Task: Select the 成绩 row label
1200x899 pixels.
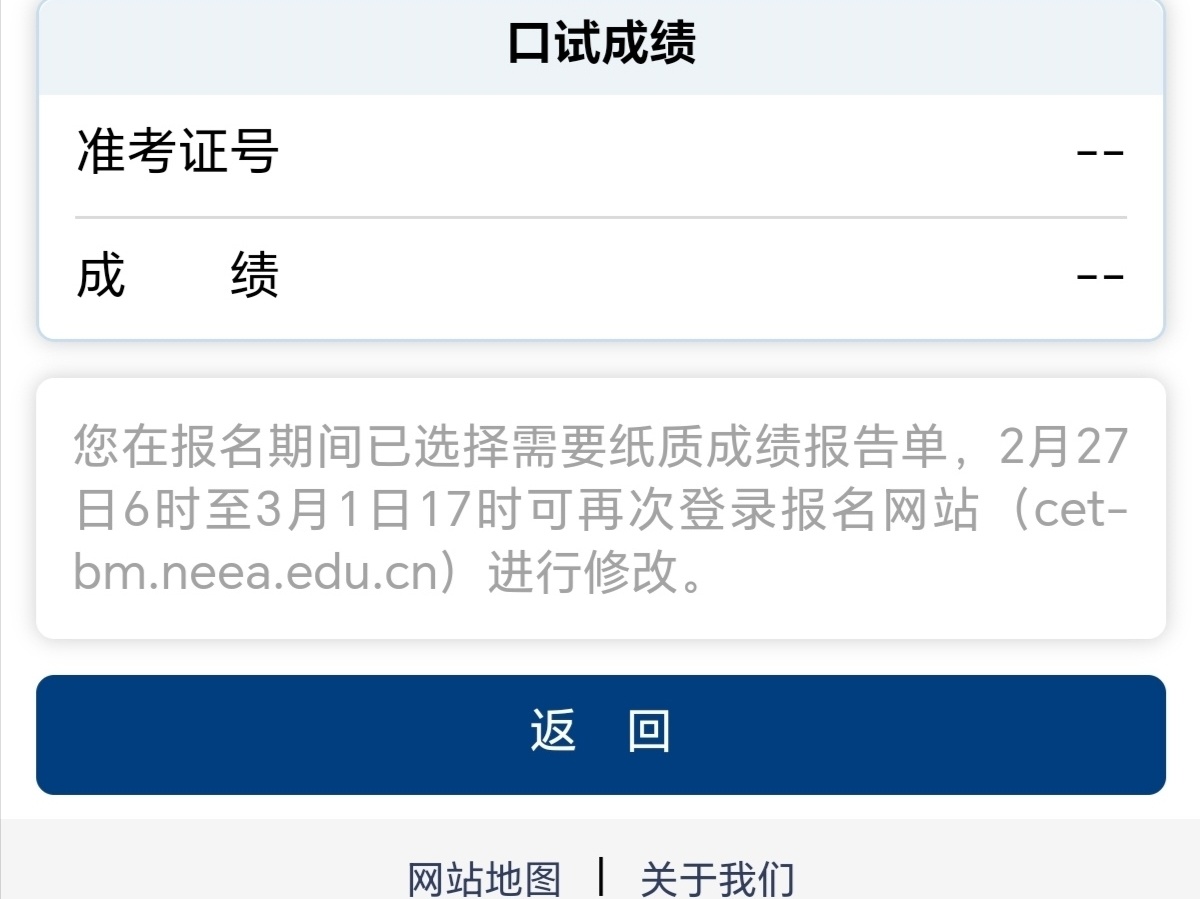Action: (177, 276)
